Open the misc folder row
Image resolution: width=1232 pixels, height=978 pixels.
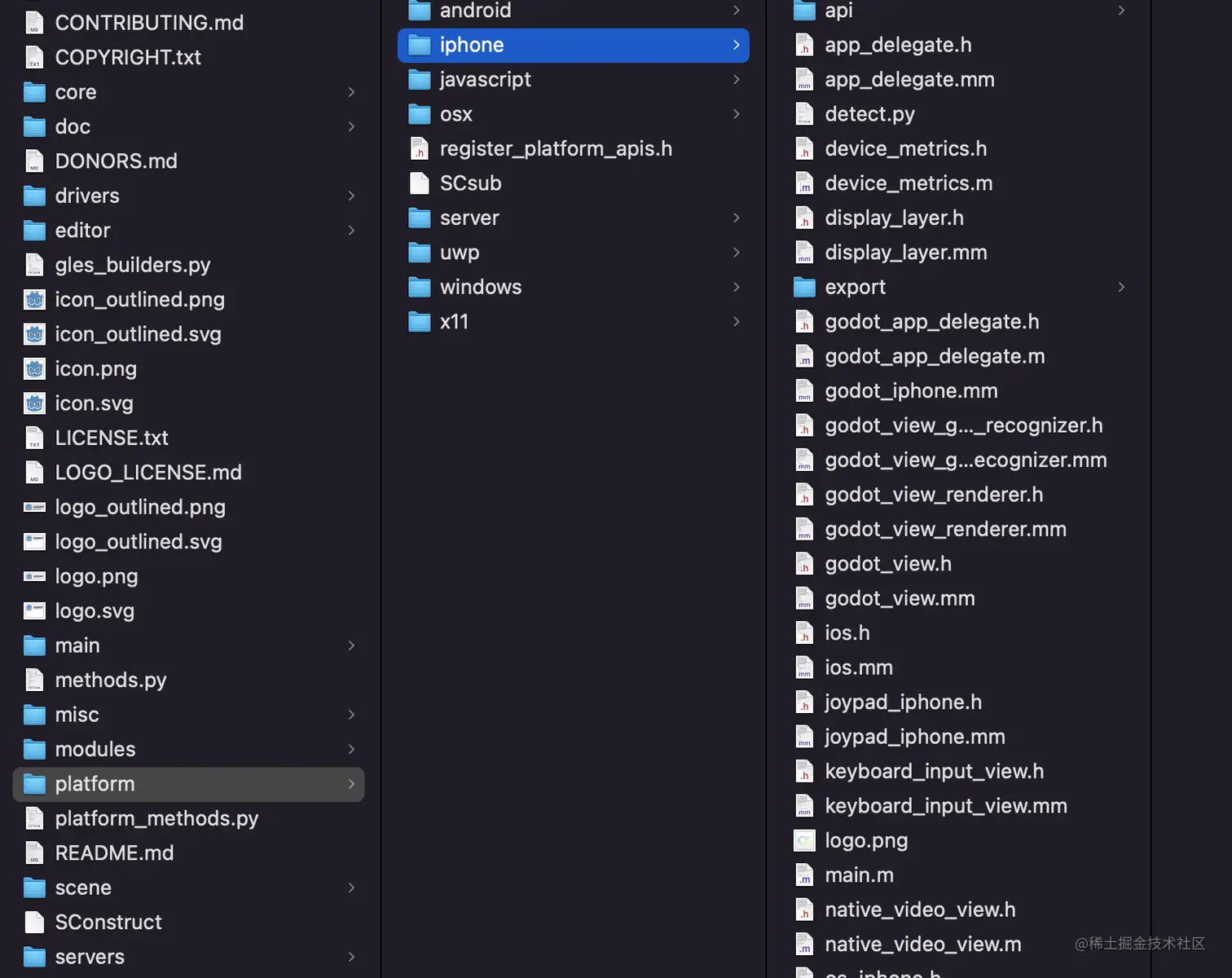188,715
